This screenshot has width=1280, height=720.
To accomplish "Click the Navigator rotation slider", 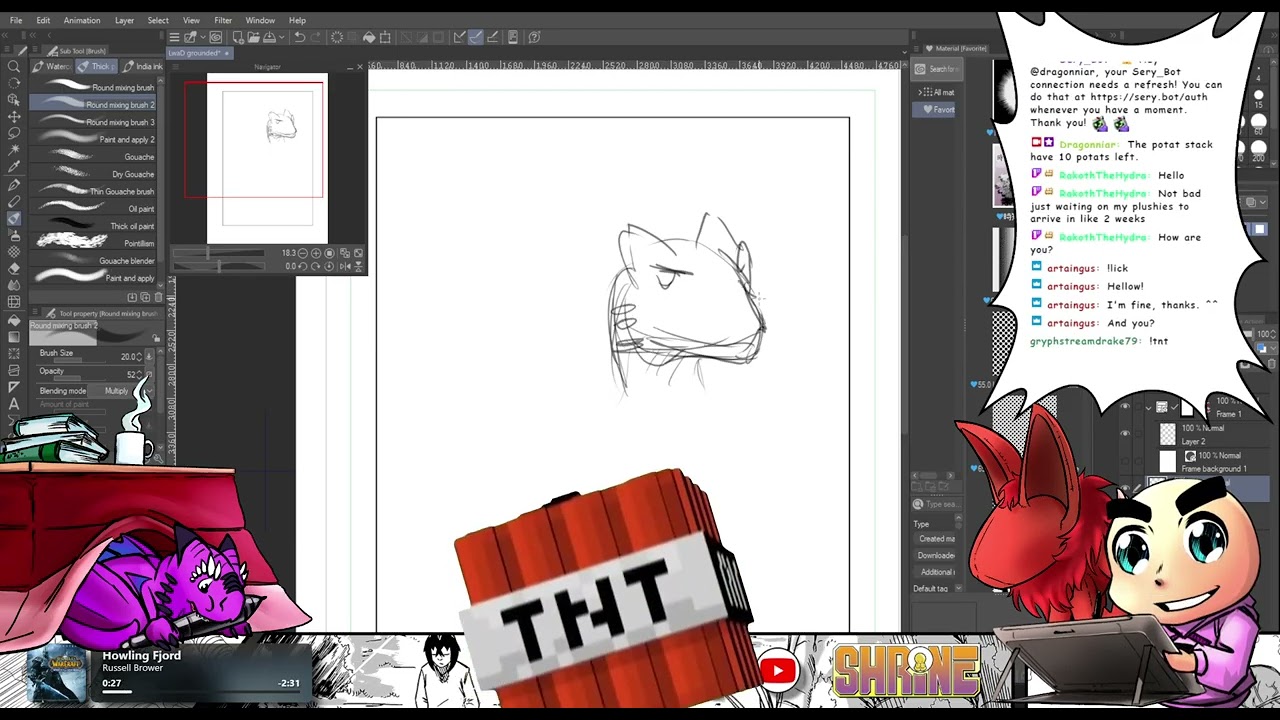I will point(218,266).
